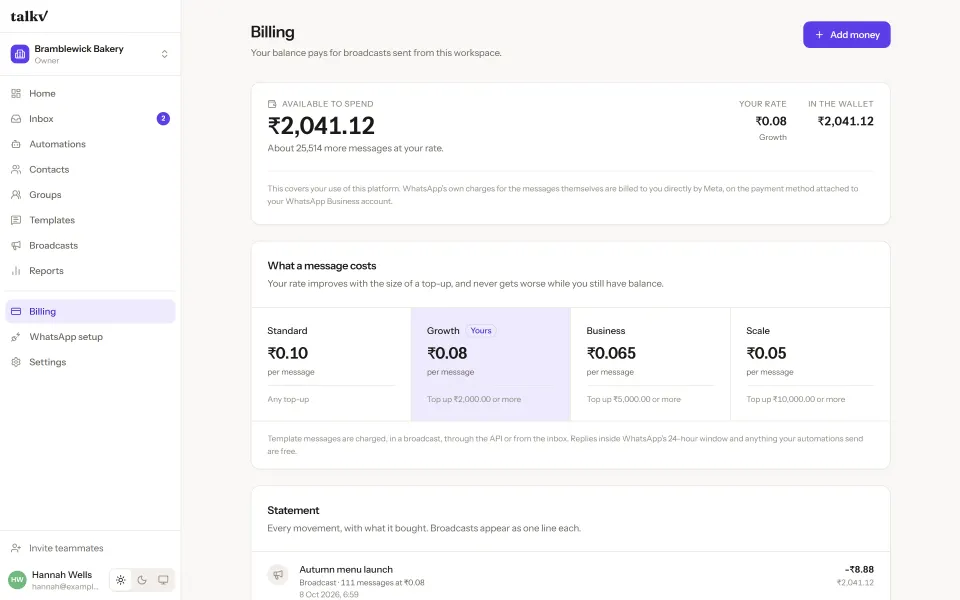Click the Reports bar chart icon
The image size is (960, 600).
[16, 271]
